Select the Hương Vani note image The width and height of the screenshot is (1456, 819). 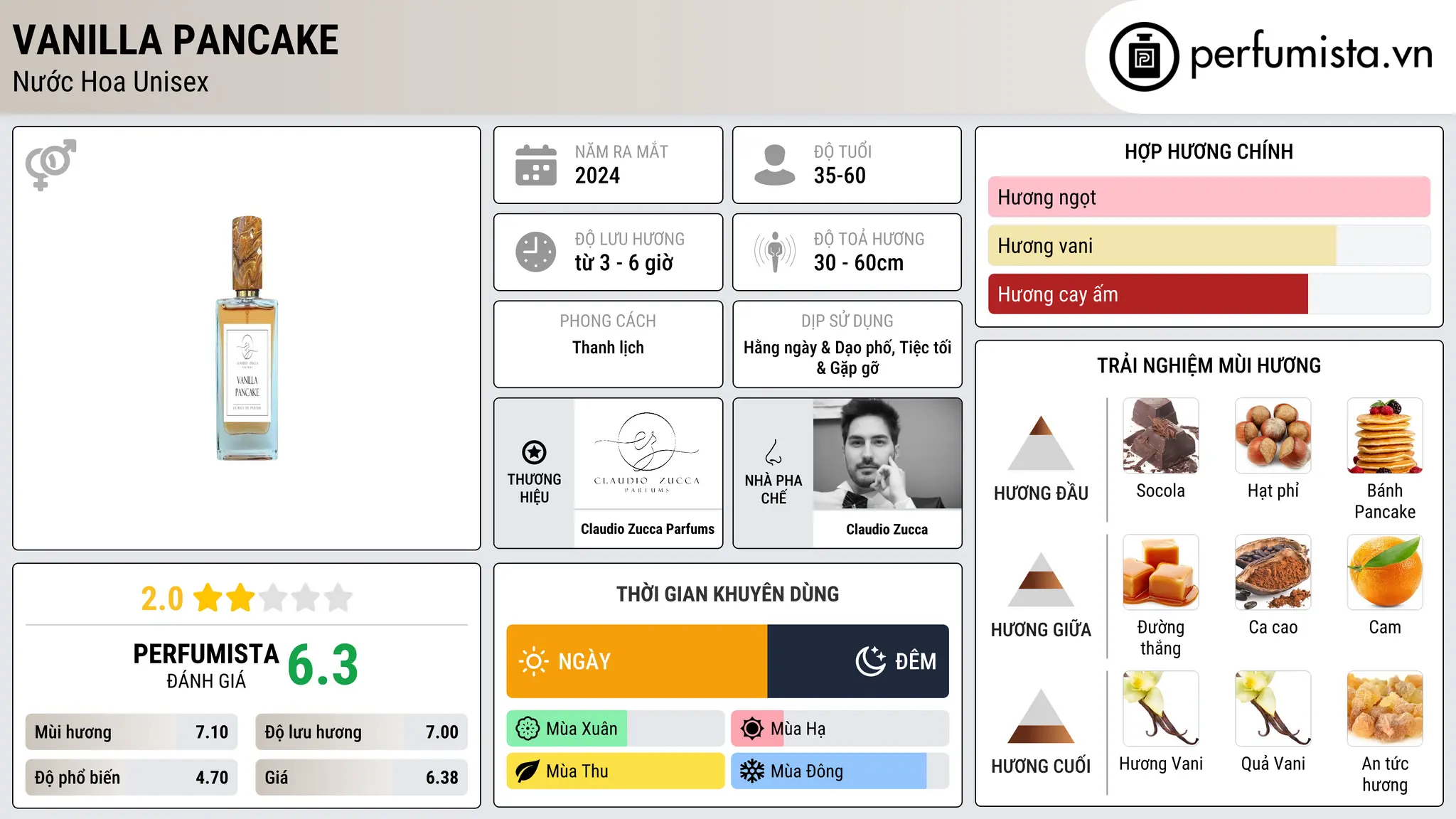[x=1161, y=708]
